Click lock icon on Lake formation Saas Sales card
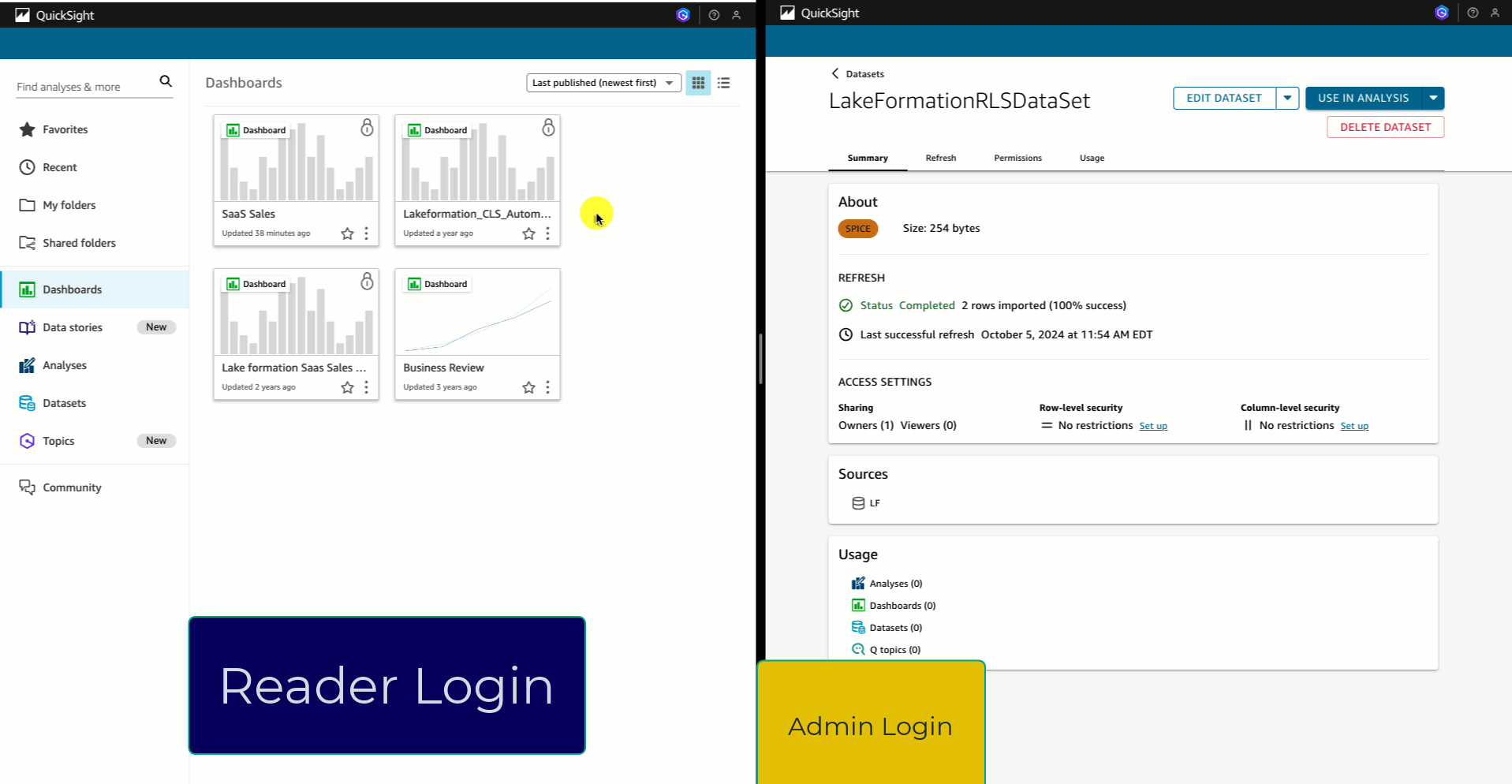The height and width of the screenshot is (784, 1512). coord(367,282)
